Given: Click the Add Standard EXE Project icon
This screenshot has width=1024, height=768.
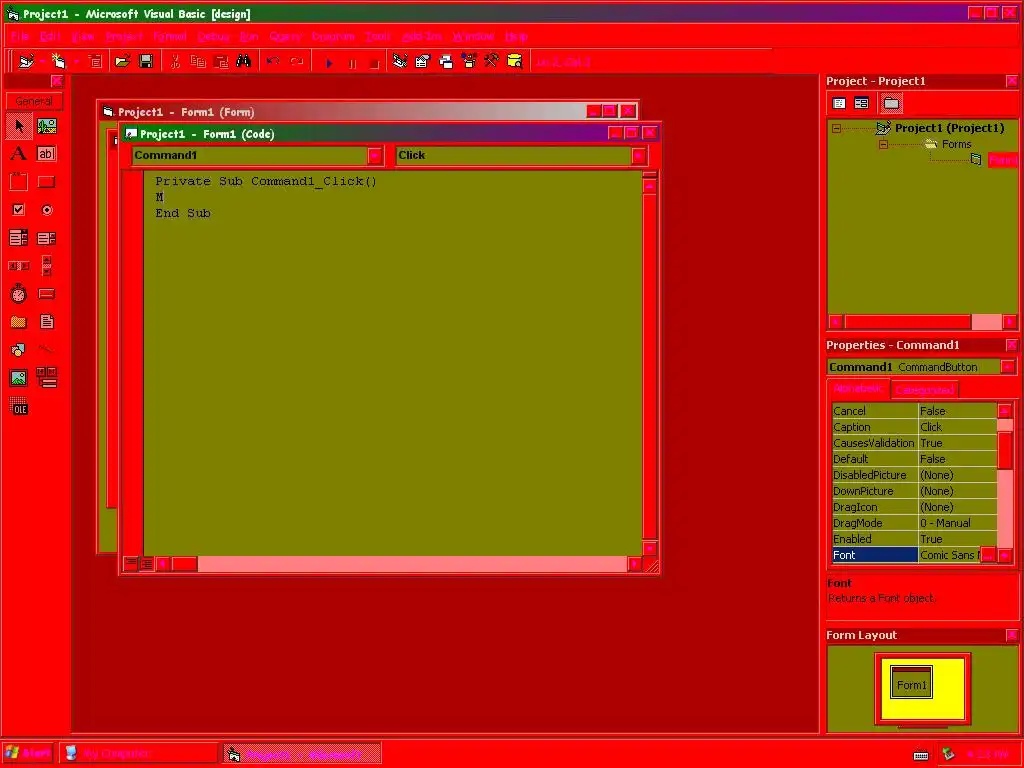Looking at the screenshot, I should [x=26, y=61].
